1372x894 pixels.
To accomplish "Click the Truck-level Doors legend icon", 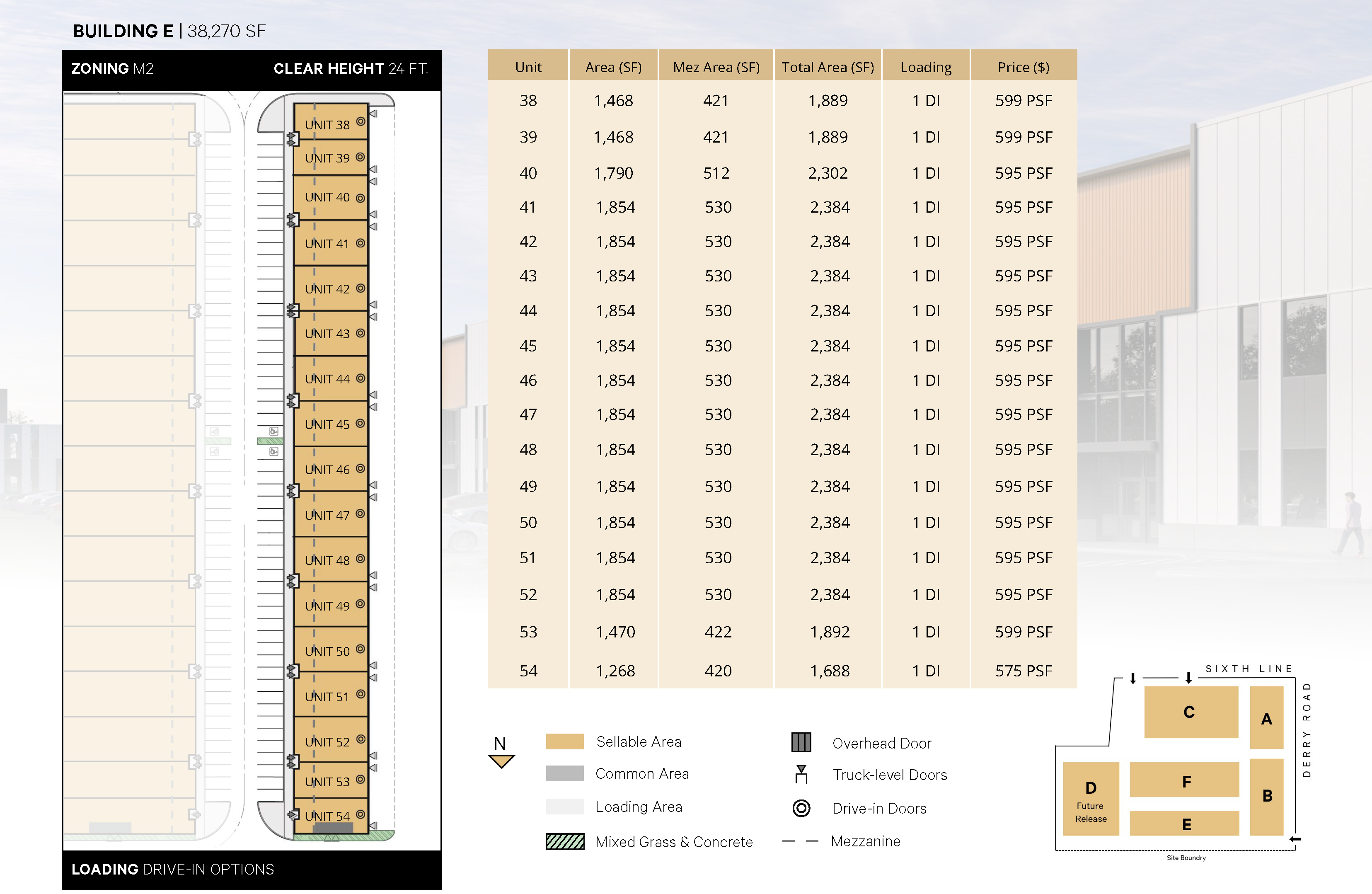I will point(801,774).
